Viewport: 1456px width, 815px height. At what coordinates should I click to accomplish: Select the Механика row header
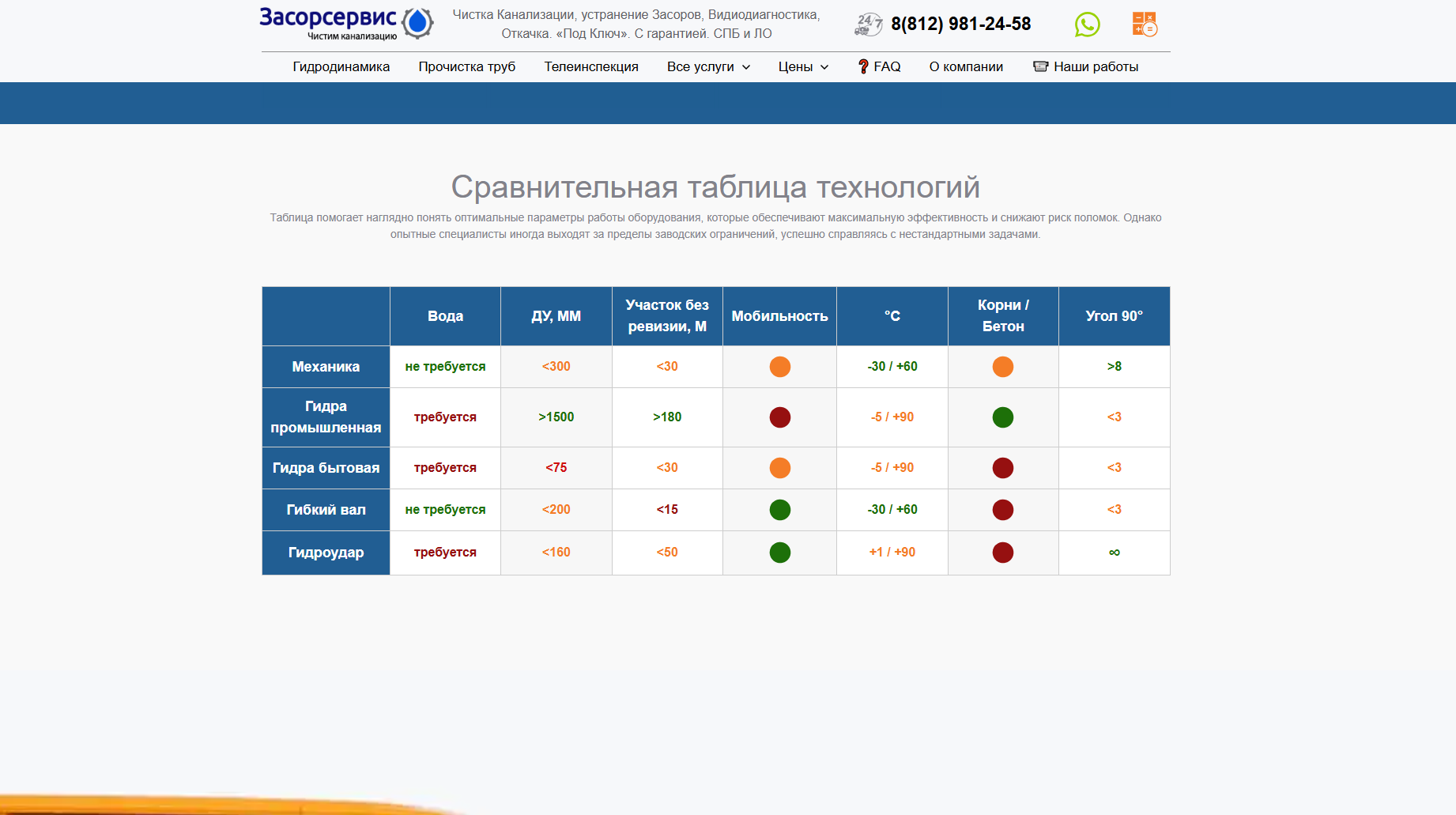click(x=326, y=367)
